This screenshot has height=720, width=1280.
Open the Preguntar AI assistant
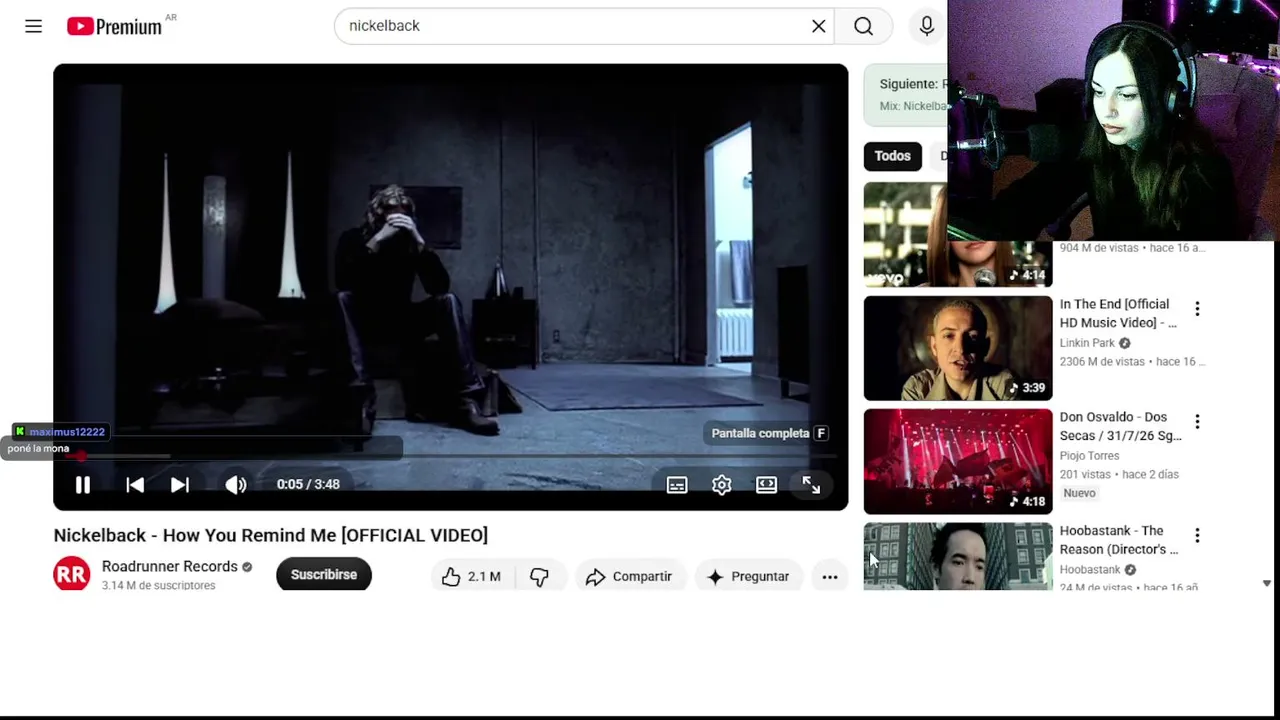tap(748, 576)
